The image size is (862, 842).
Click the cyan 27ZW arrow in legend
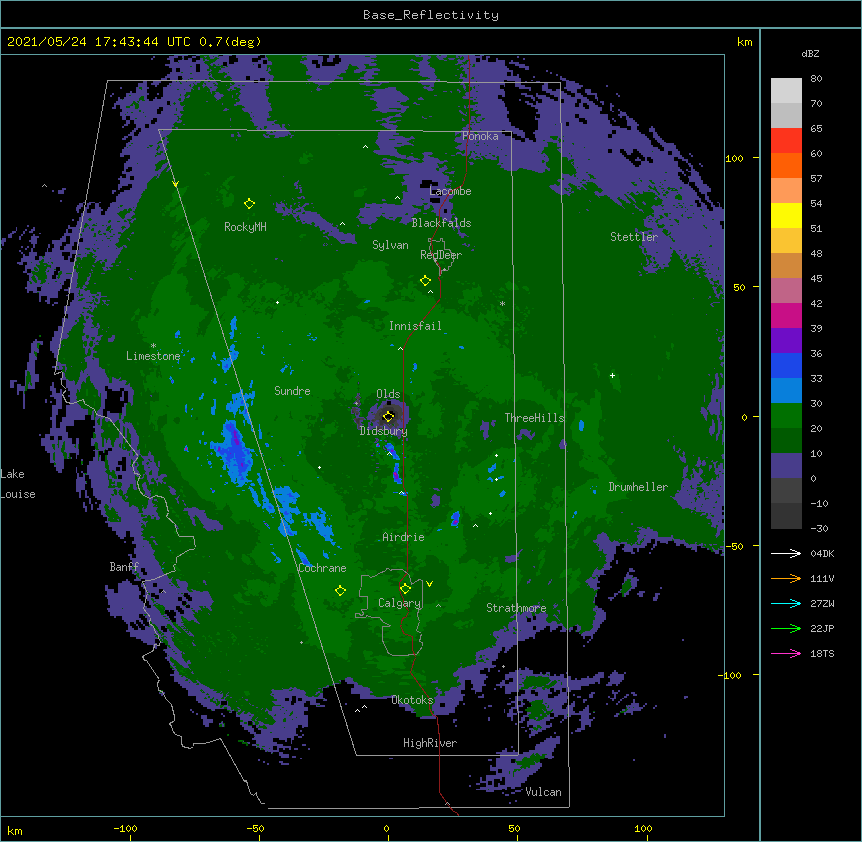(x=786, y=603)
